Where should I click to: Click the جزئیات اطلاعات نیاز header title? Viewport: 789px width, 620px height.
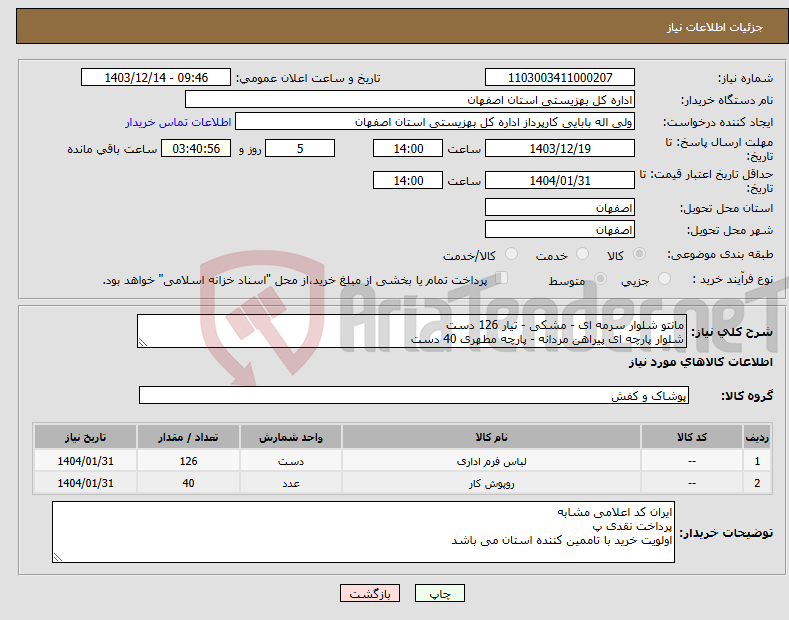point(715,27)
